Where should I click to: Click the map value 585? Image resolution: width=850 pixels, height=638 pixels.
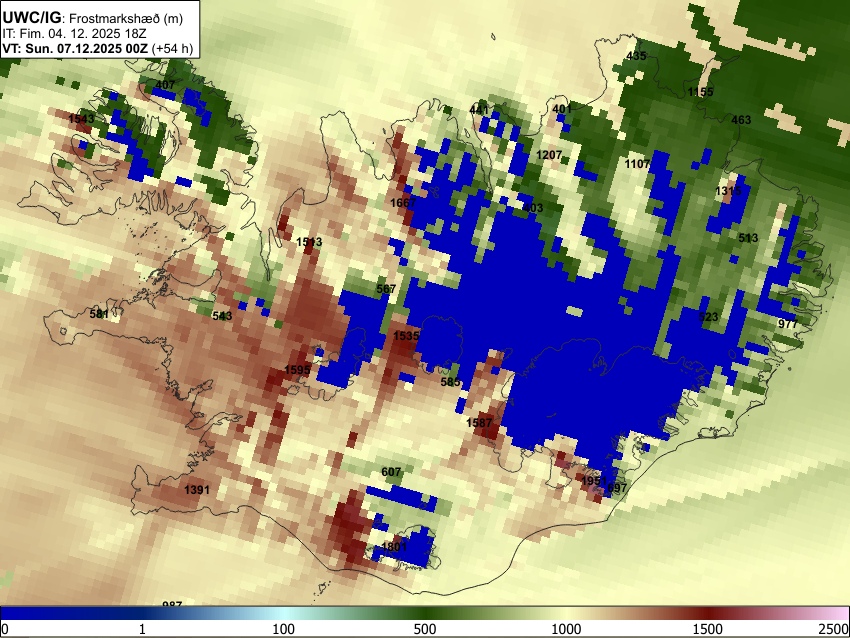click(450, 382)
